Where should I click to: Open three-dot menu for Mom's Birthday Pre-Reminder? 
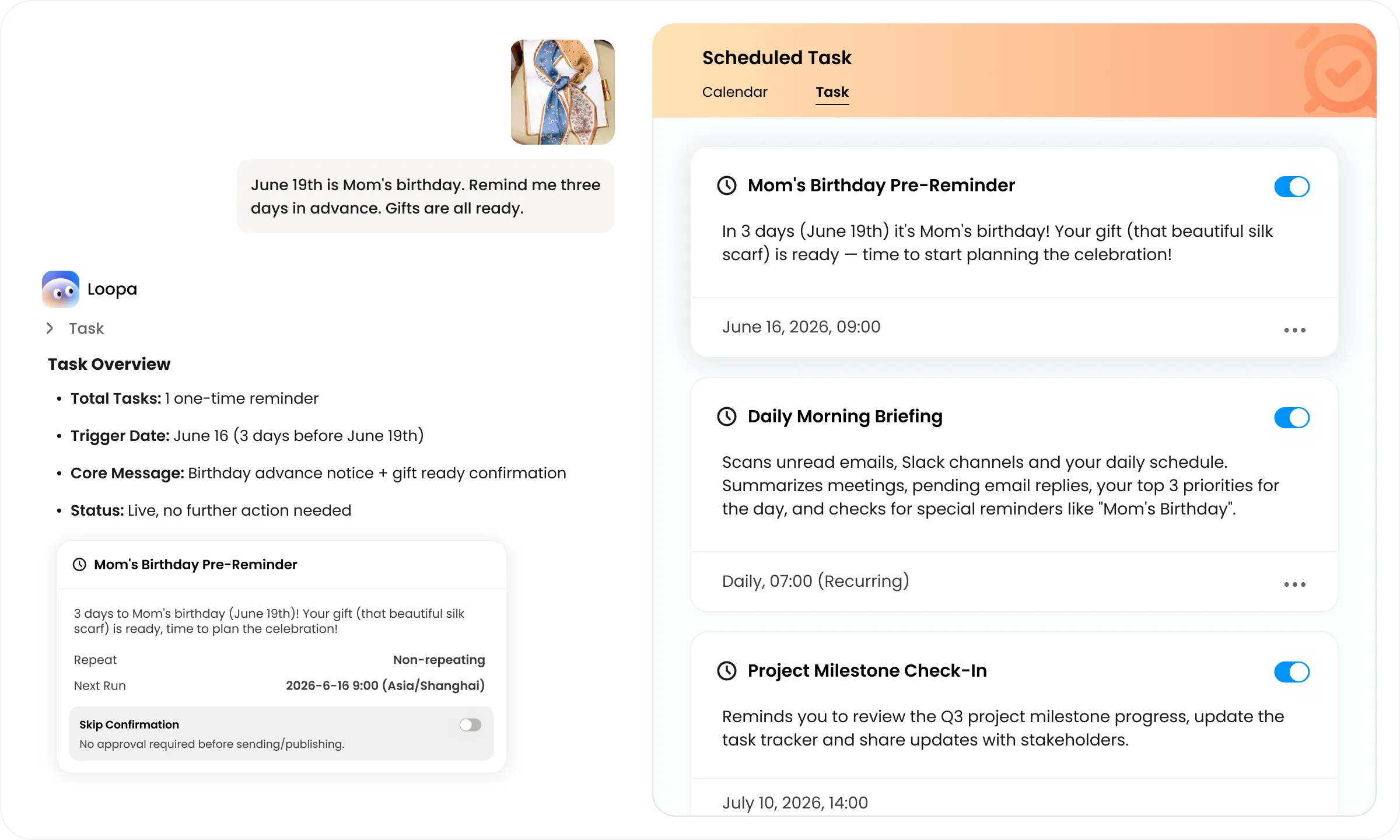point(1295,330)
